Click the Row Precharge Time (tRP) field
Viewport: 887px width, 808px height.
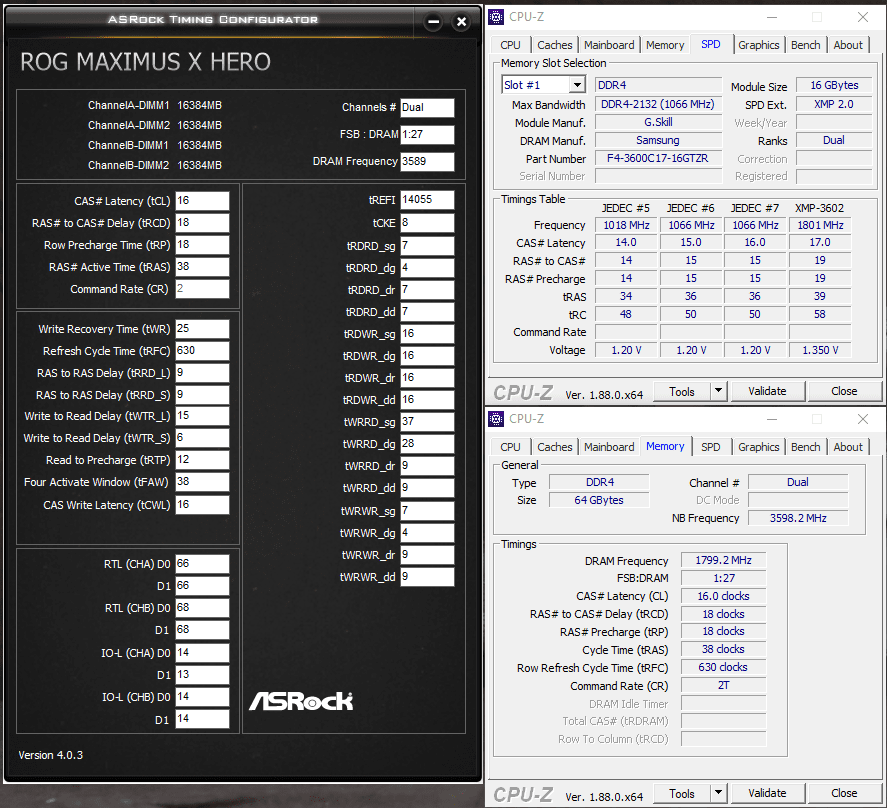click(x=202, y=245)
